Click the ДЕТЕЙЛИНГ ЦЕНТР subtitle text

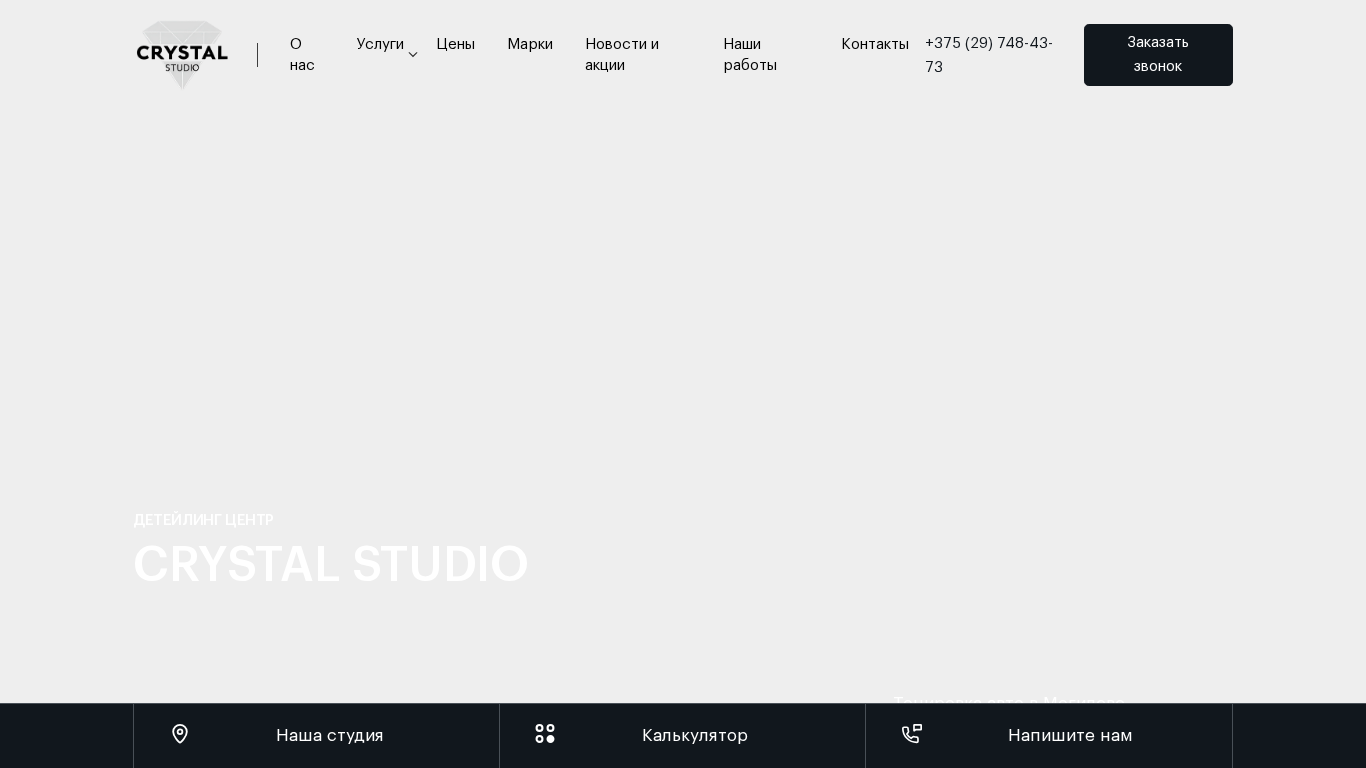204,520
